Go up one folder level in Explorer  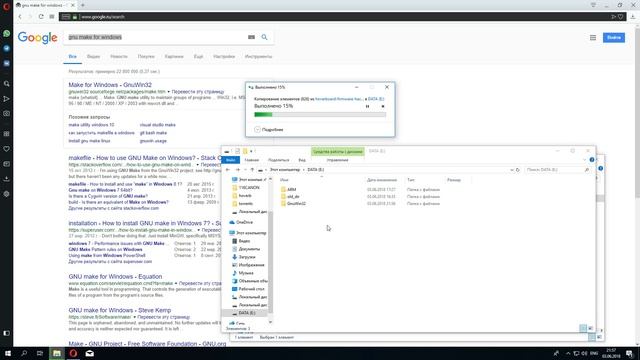click(252, 170)
